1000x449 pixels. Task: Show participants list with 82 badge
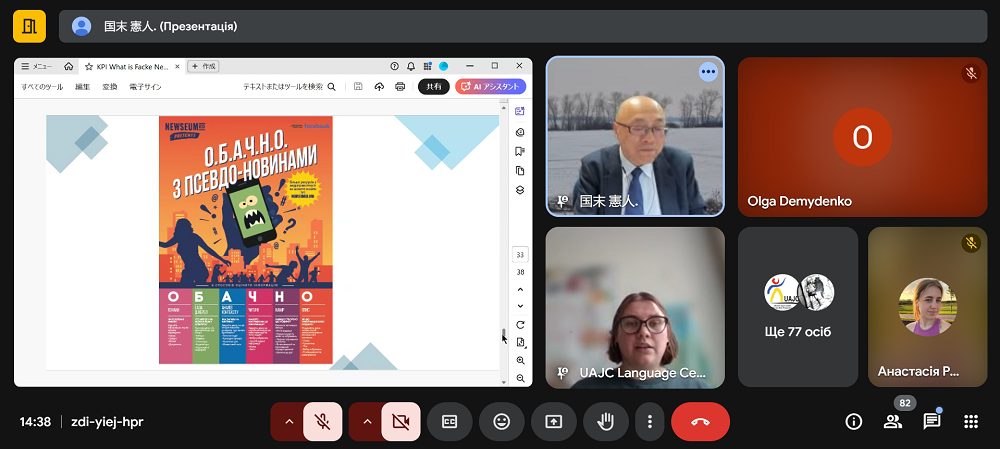click(x=892, y=422)
